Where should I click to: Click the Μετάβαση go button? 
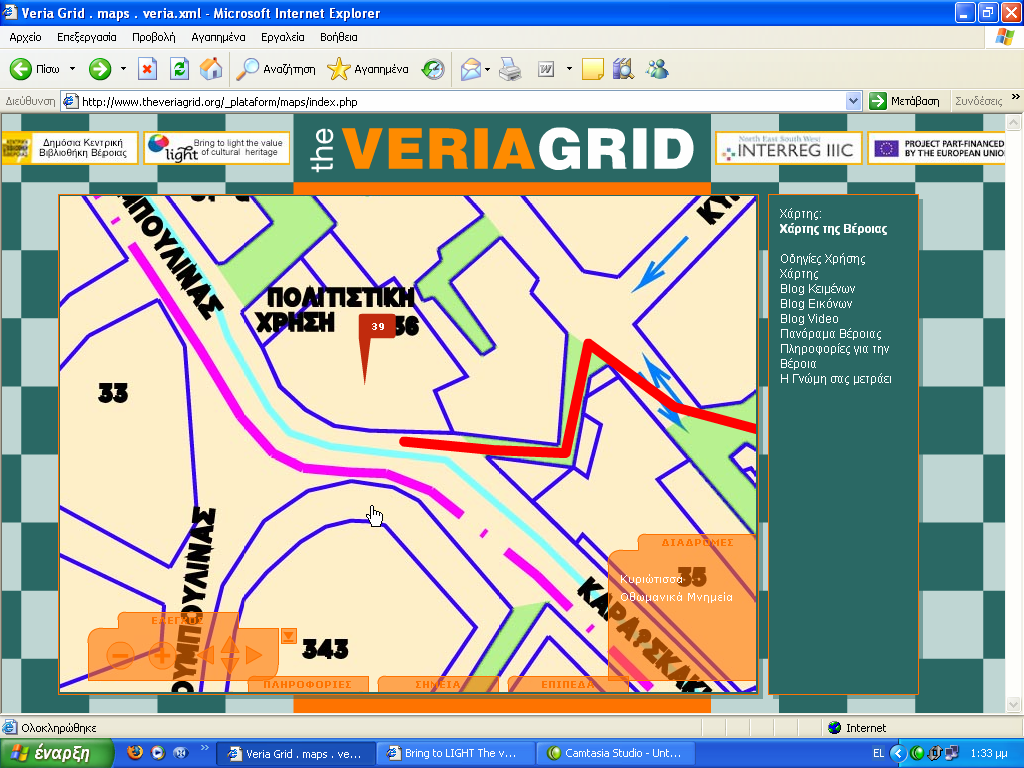click(x=904, y=101)
